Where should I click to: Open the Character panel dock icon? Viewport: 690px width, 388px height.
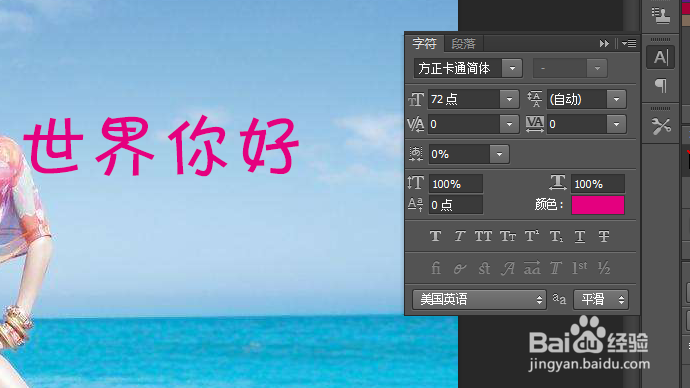[x=661, y=57]
